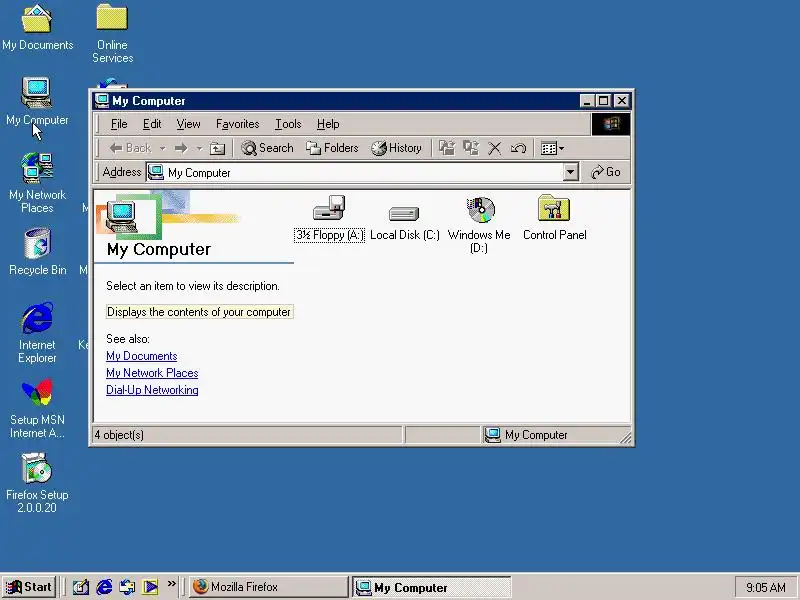The width and height of the screenshot is (800, 600).
Task: Select Recycle Bin desktop icon
Action: click(x=37, y=252)
